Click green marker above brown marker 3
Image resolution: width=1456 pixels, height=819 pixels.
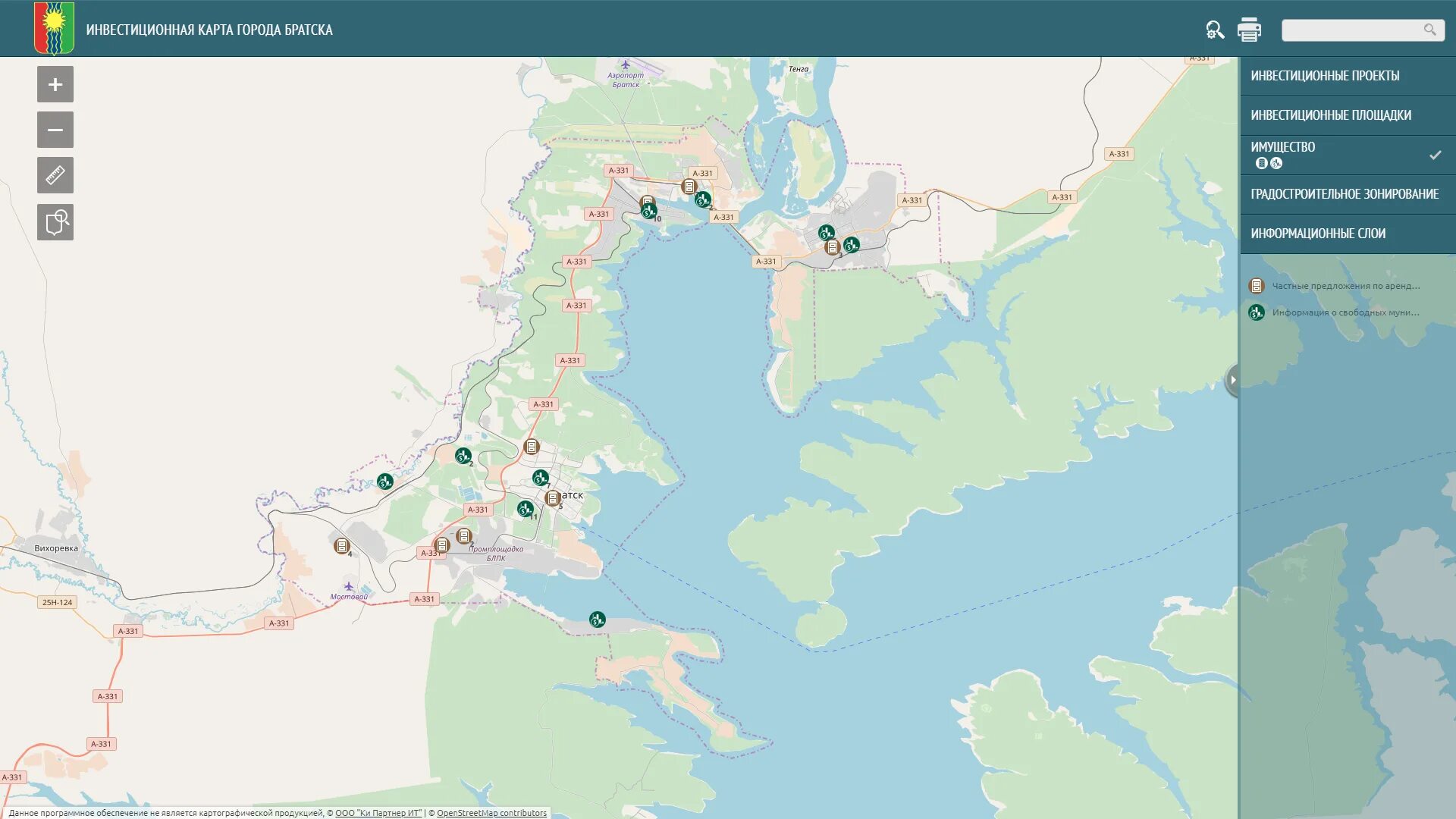tap(826, 233)
